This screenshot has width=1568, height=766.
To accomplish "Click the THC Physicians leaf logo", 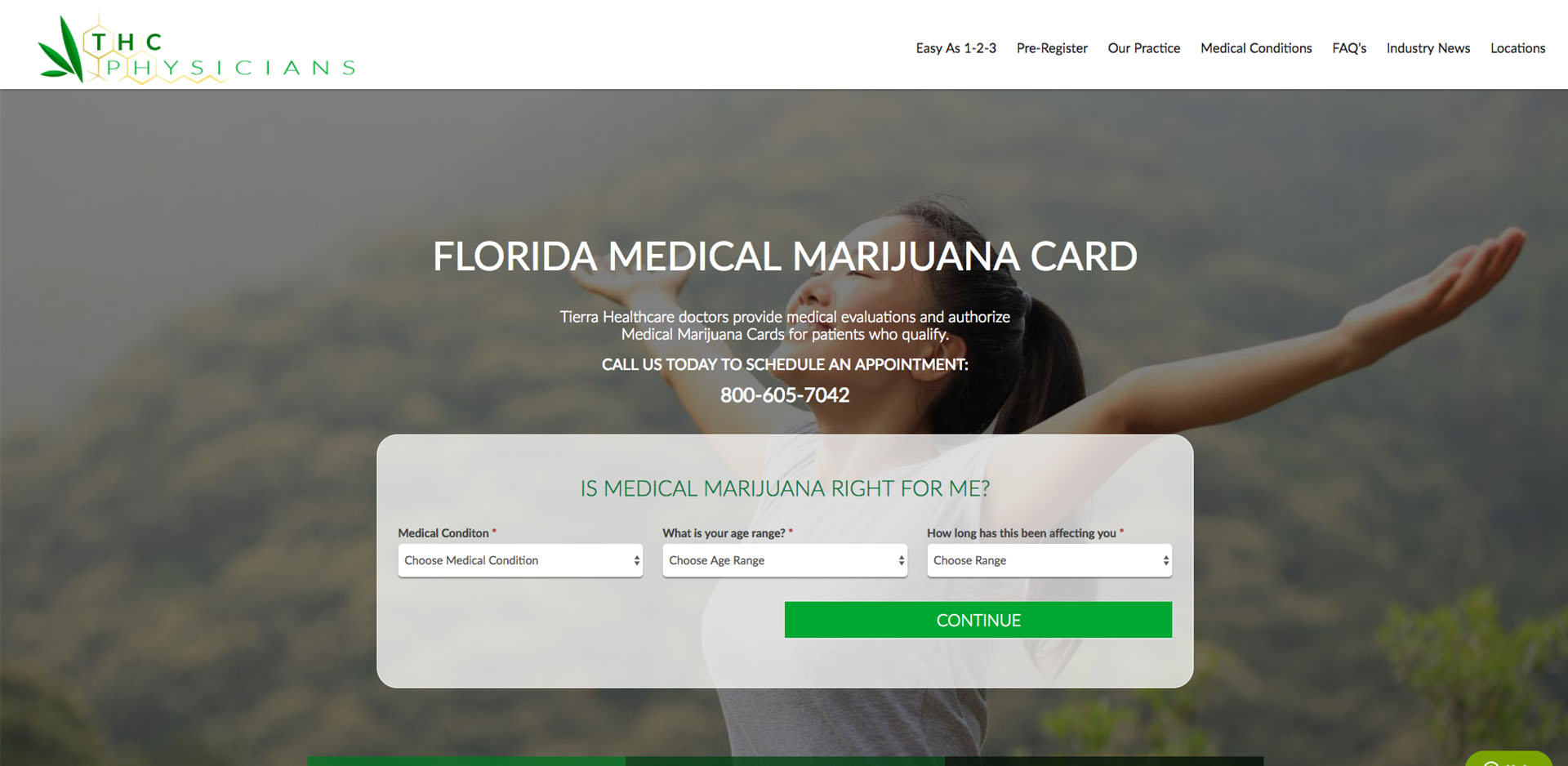I will (x=196, y=48).
